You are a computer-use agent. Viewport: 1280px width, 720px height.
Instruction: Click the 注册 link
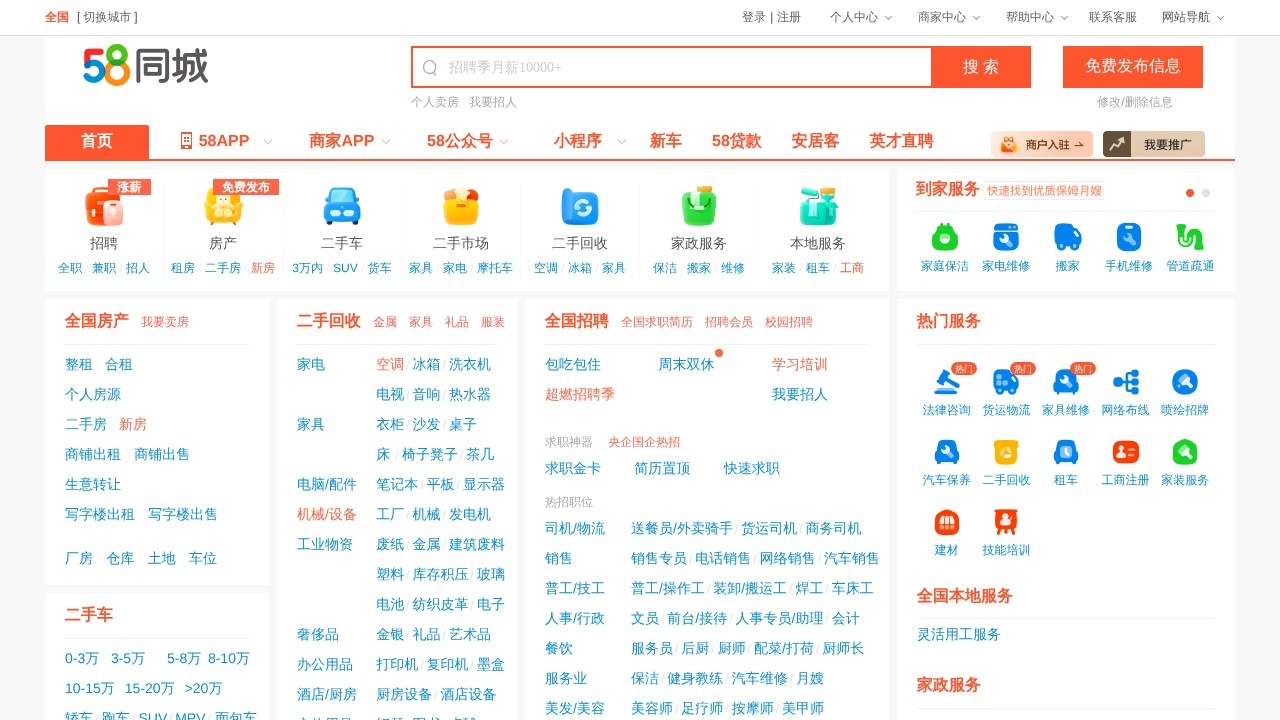(x=789, y=17)
